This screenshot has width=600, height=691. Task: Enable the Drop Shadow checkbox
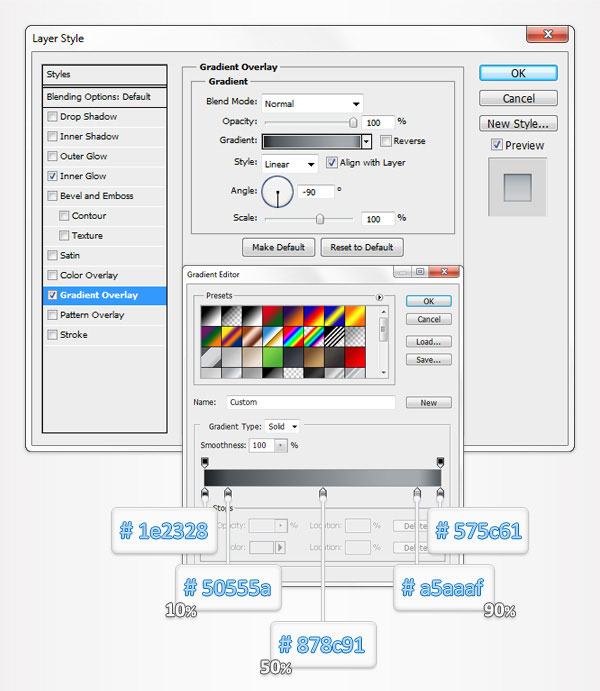click(x=52, y=116)
